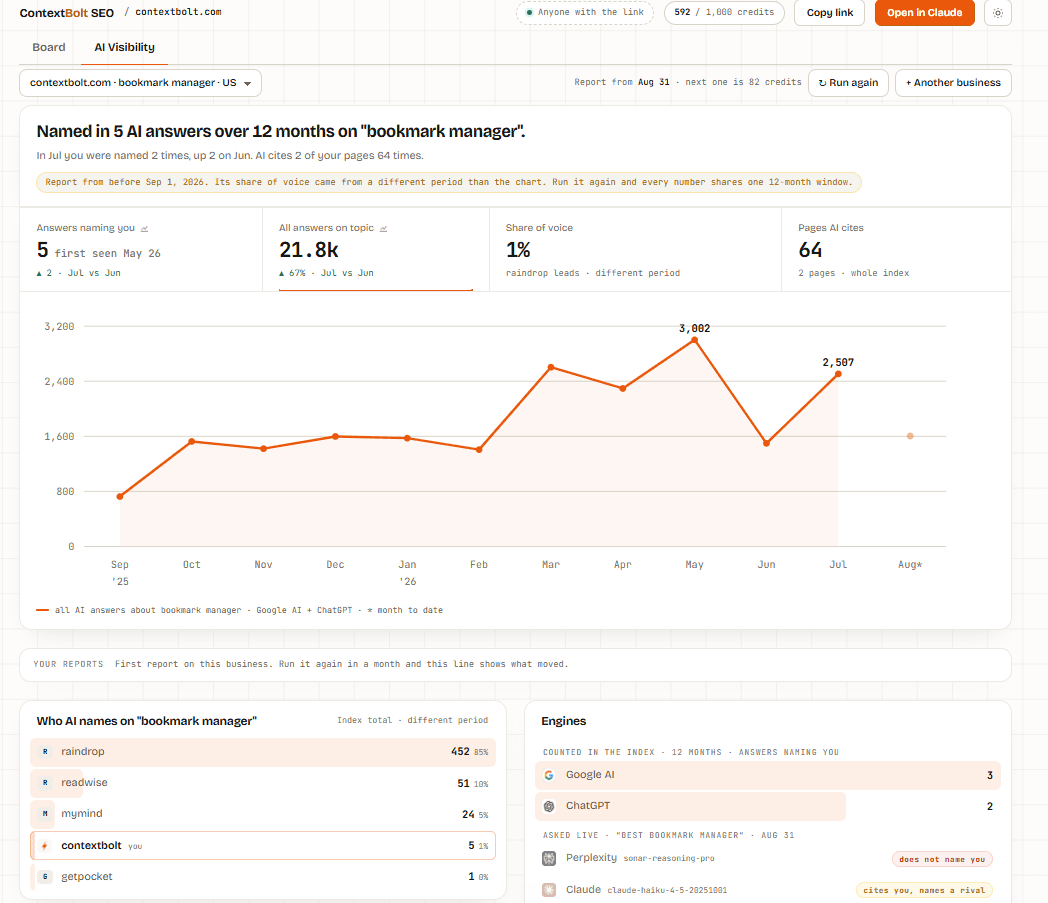The height and width of the screenshot is (903, 1048).
Task: Click the Mar chart data point
Action: [551, 367]
